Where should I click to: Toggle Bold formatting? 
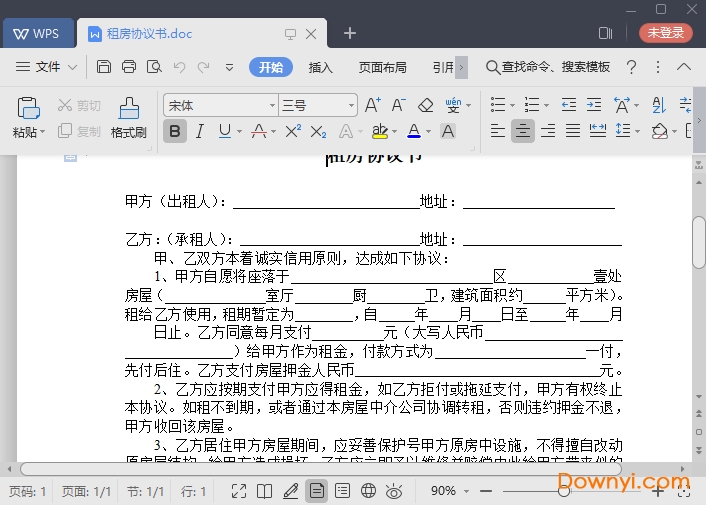point(175,131)
